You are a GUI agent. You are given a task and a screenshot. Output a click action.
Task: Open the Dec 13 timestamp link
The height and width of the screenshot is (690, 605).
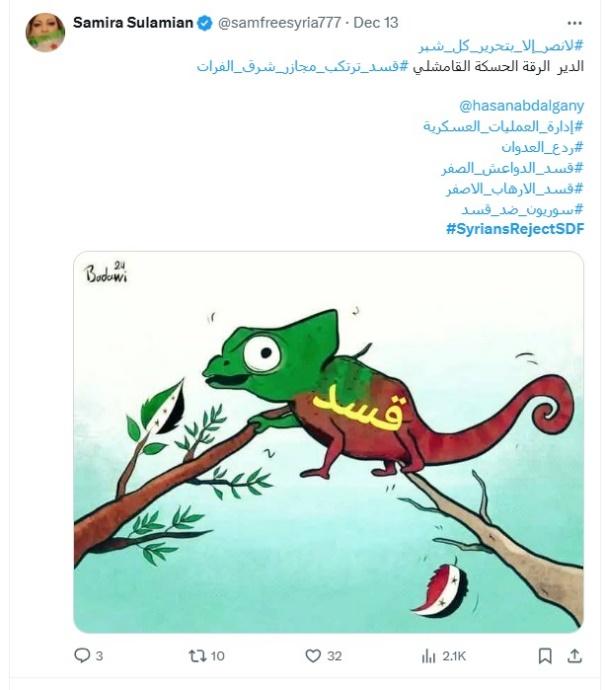click(376, 23)
